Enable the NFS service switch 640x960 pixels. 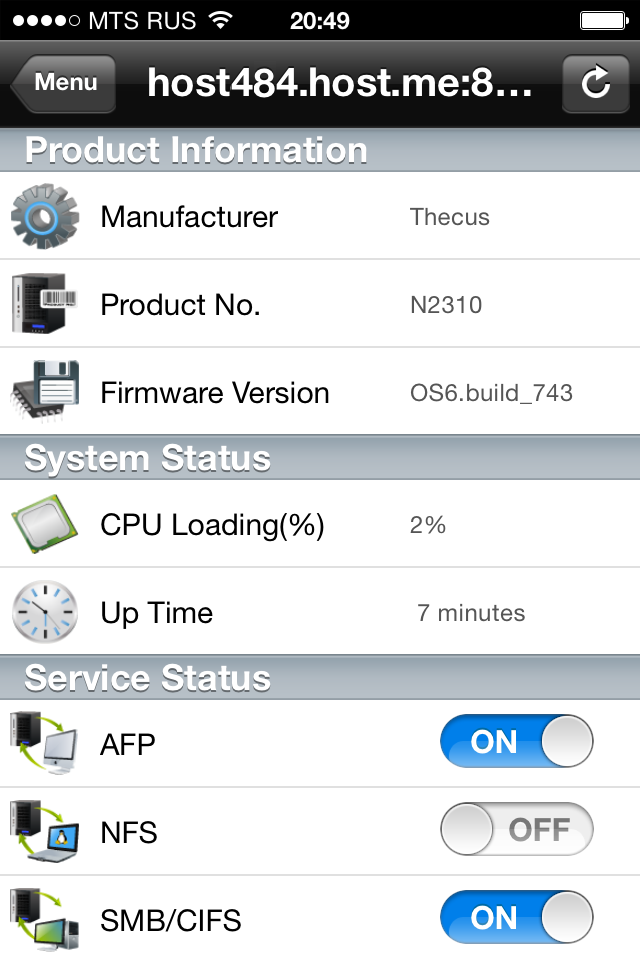[x=516, y=831]
